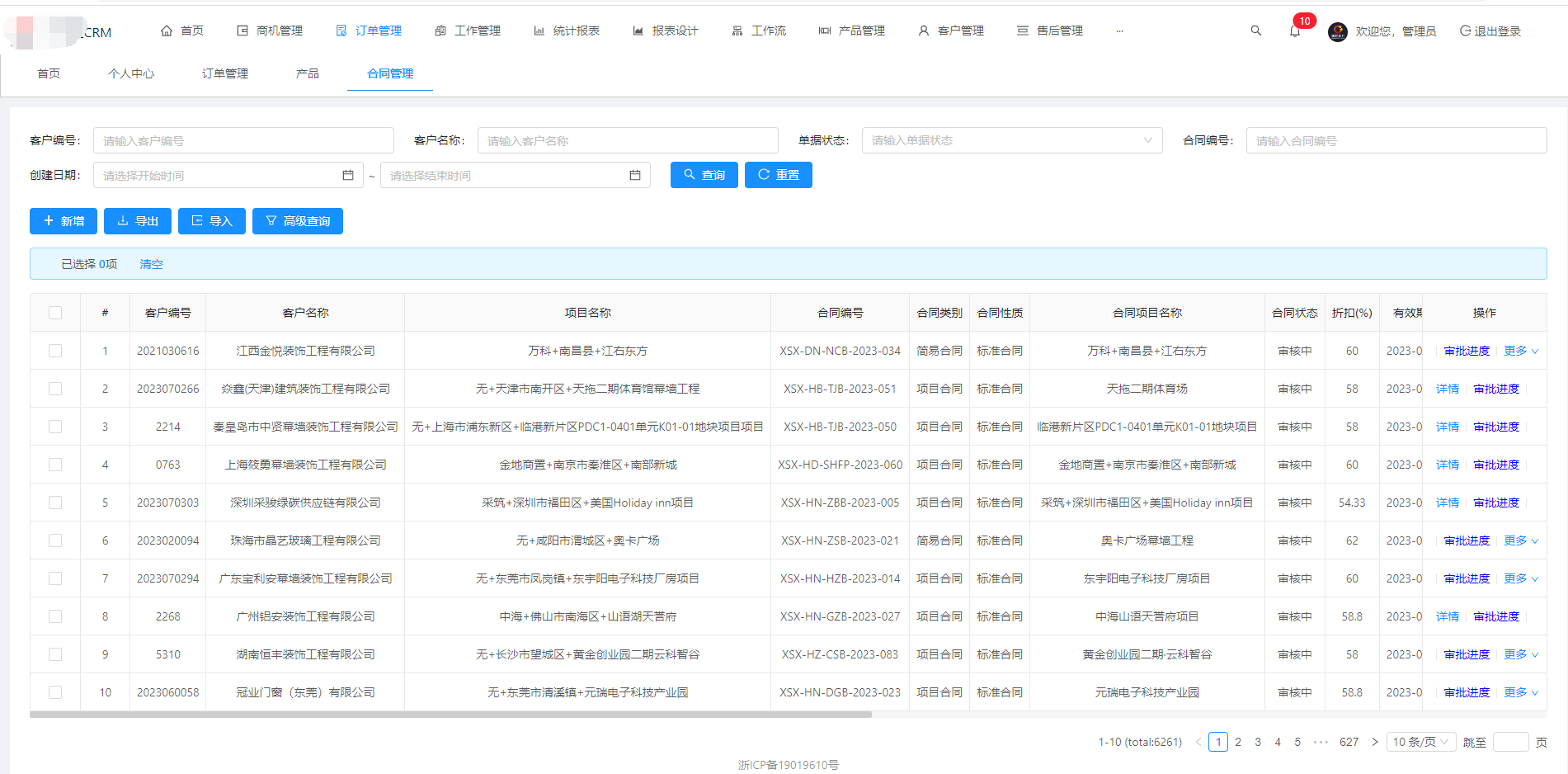Click the calendar icon in end date field
The height and width of the screenshot is (774, 1568).
[635, 175]
